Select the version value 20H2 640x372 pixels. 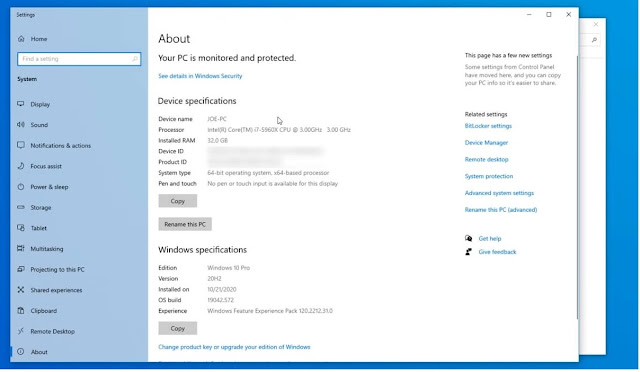coord(214,278)
